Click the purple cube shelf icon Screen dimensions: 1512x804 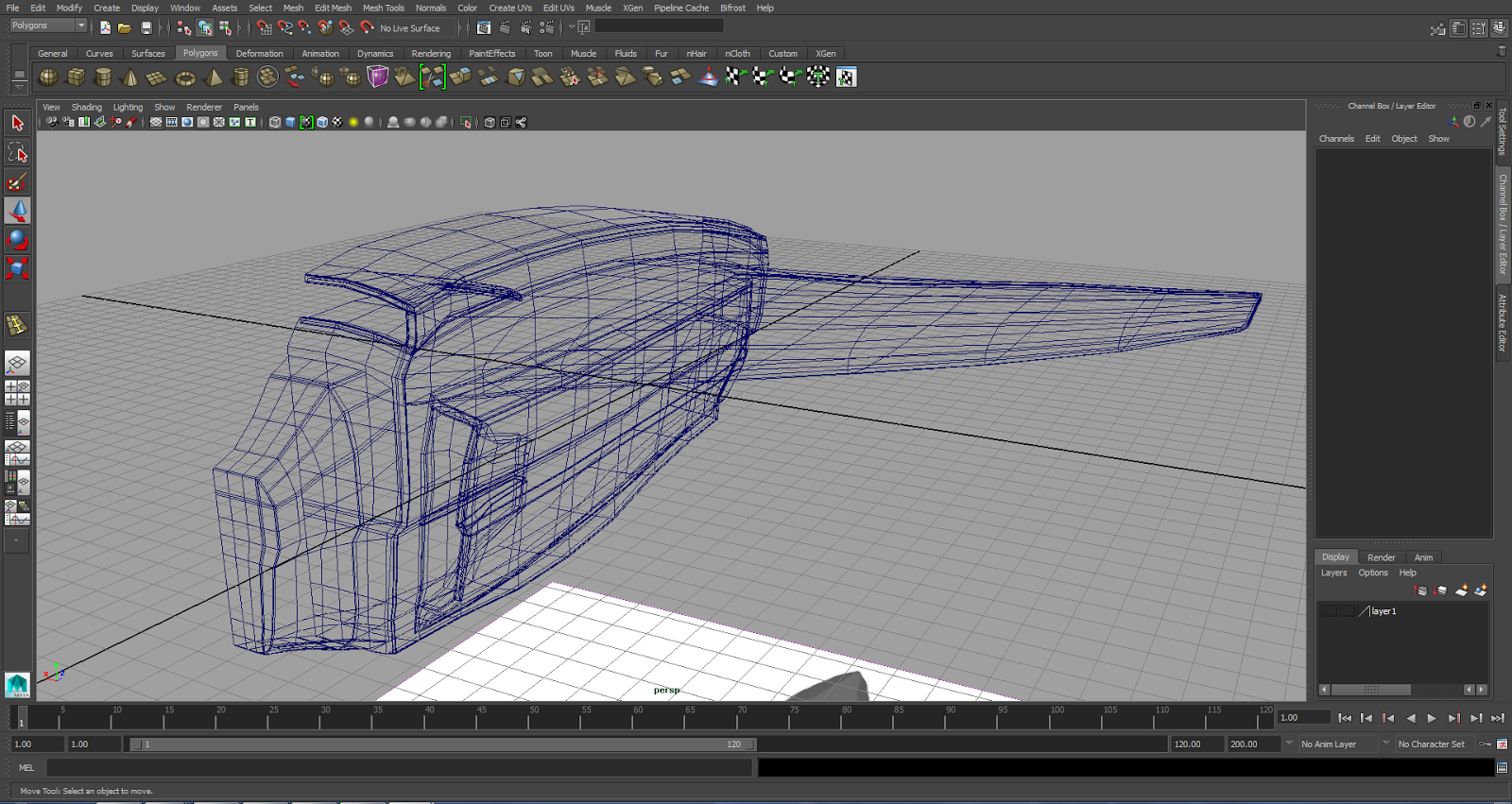click(378, 77)
